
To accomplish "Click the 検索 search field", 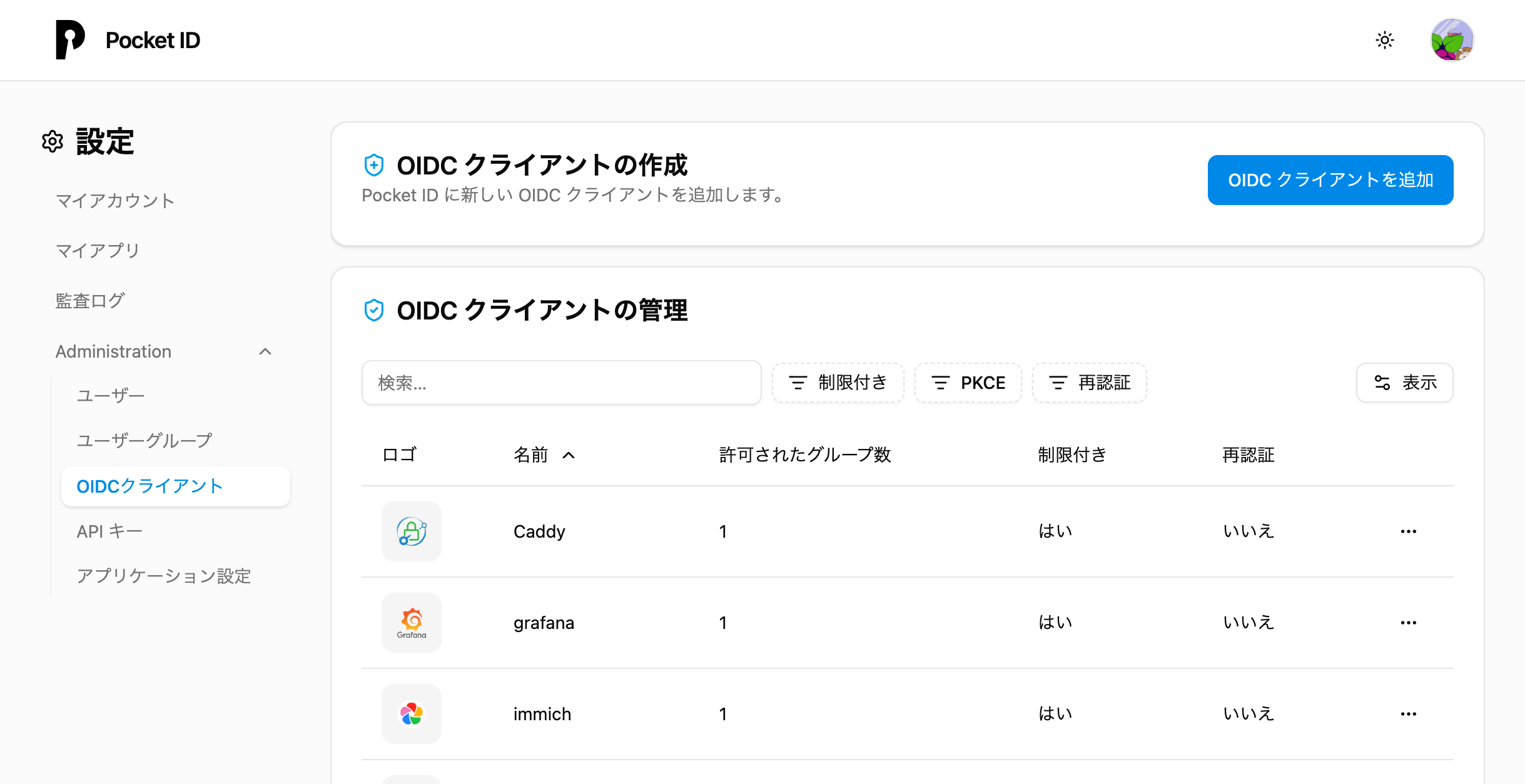I will 561,382.
